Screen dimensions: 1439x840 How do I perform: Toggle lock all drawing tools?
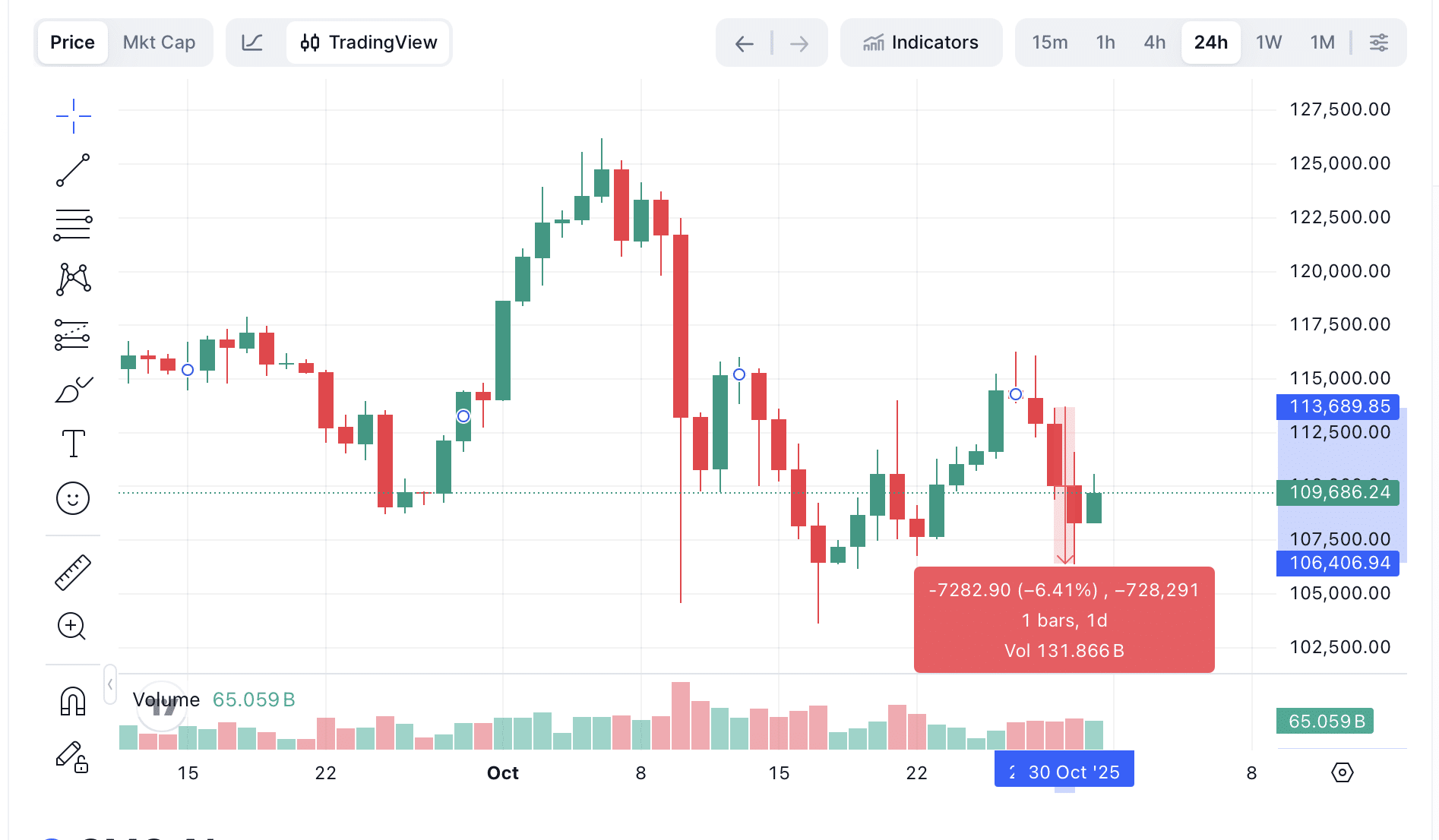72,757
